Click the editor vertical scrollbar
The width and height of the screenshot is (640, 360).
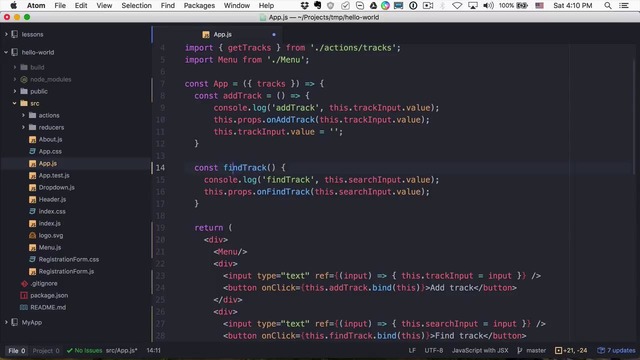click(635, 116)
